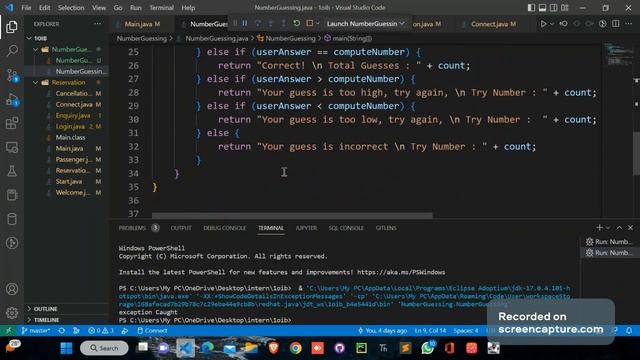Open Remote Explorer in activity bar
The height and width of the screenshot is (360, 640).
coord(12,147)
